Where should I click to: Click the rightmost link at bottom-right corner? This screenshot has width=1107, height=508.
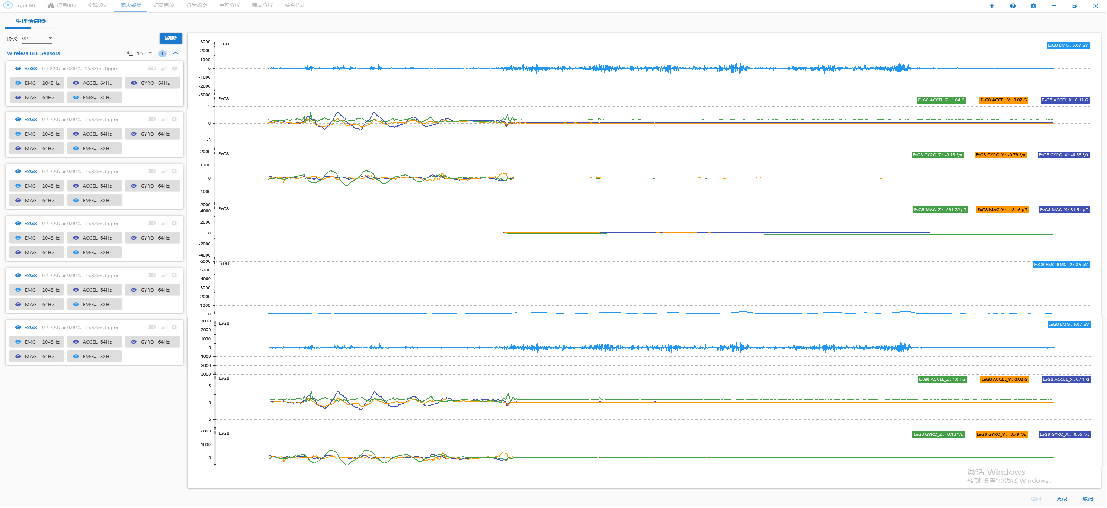tap(1087, 498)
